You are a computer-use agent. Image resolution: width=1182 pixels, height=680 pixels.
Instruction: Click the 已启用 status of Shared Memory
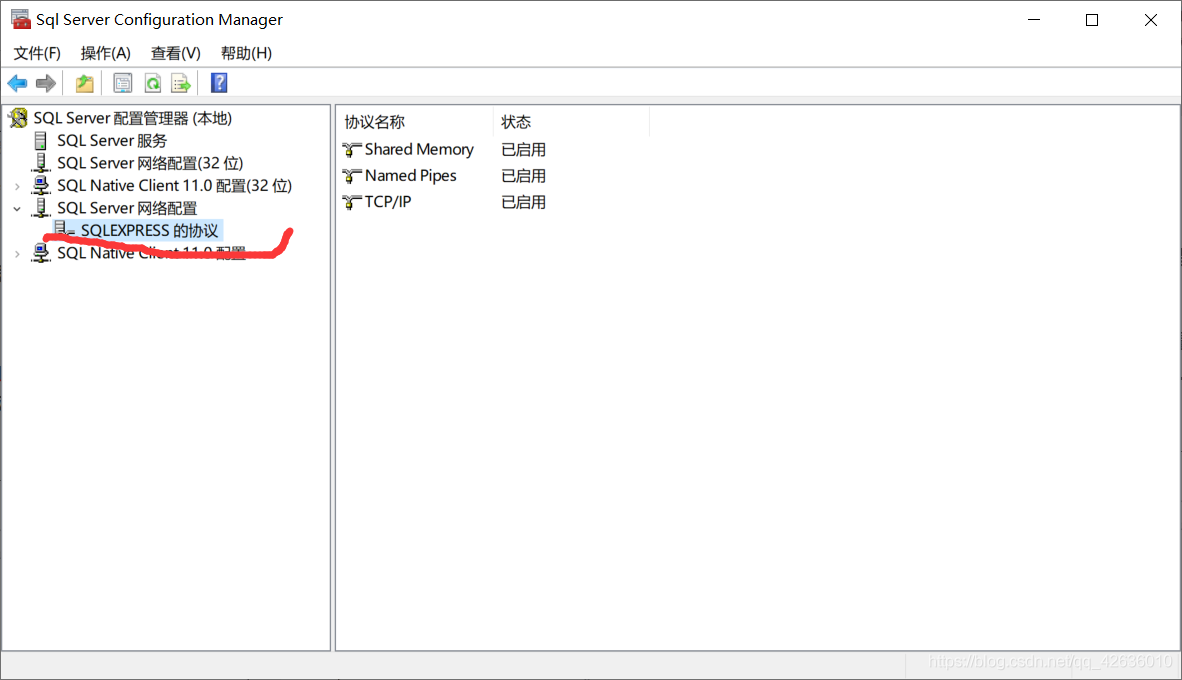click(x=523, y=150)
